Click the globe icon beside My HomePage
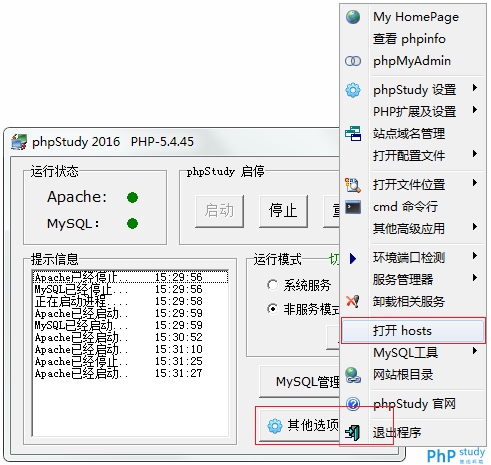This screenshot has height=465, width=491. point(353,17)
